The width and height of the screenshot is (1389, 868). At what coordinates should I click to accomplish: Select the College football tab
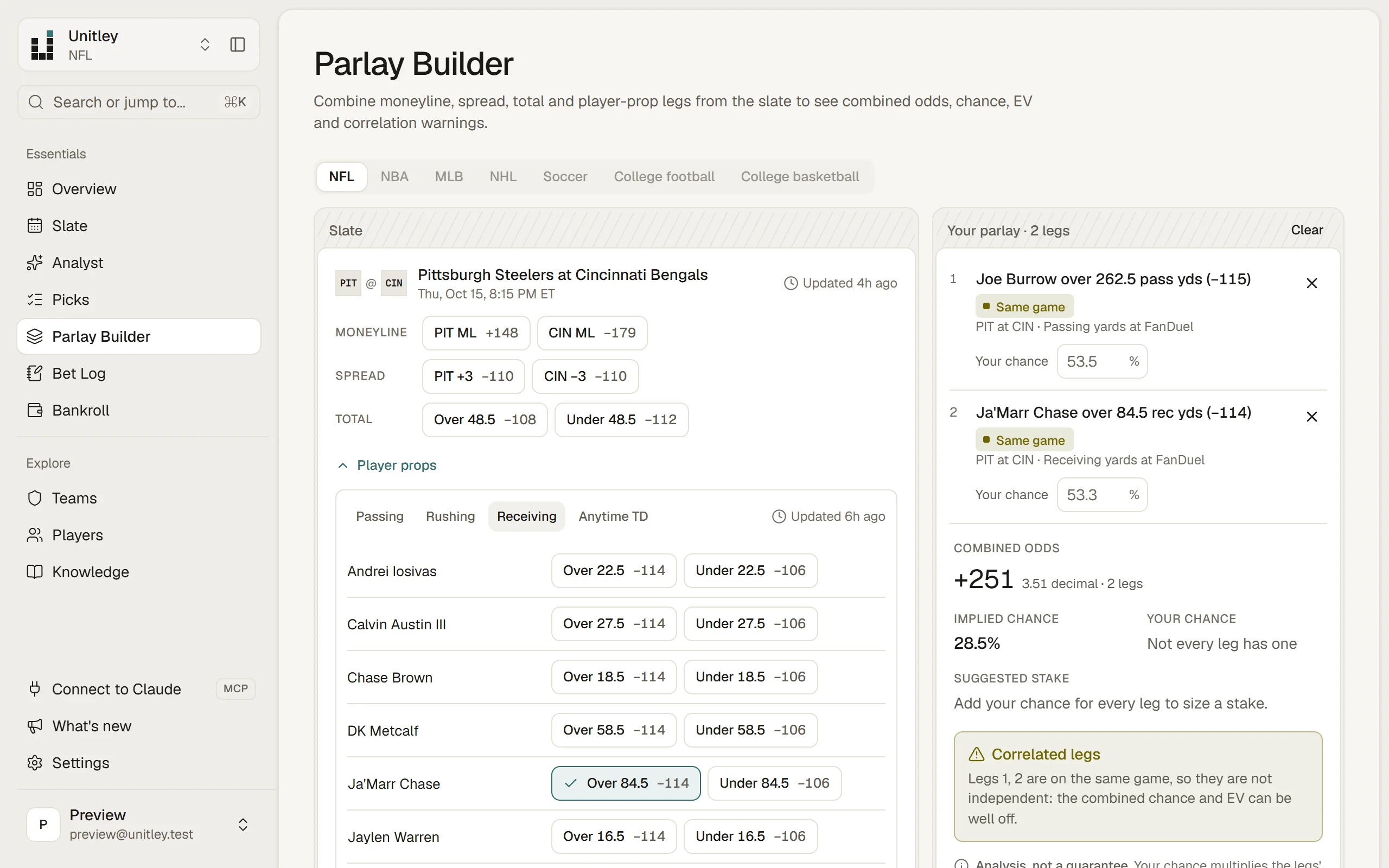[x=664, y=176]
